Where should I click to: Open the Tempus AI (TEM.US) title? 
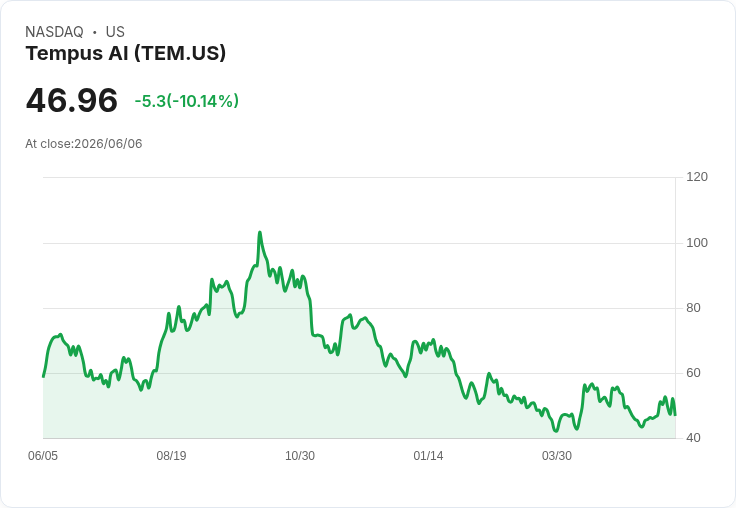[126, 53]
